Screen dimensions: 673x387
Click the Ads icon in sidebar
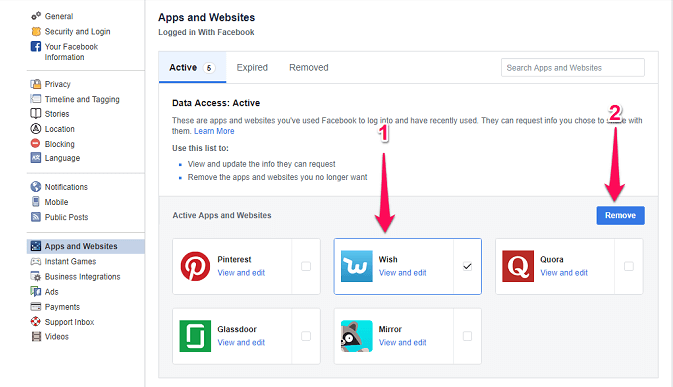click(36, 291)
